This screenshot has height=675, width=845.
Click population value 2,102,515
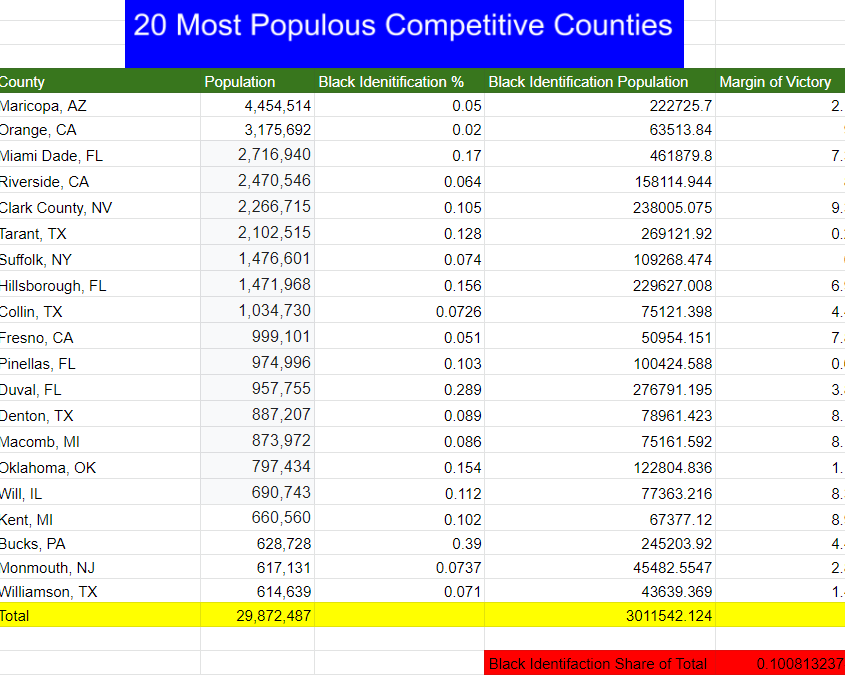click(x=258, y=232)
